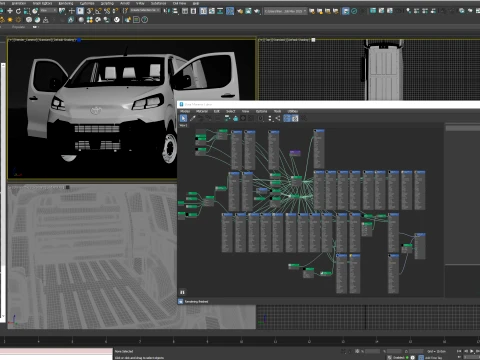Image resolution: width=480 pixels, height=360 pixels.
Task: Open the Rendered Frame Window
Action: 248,11
